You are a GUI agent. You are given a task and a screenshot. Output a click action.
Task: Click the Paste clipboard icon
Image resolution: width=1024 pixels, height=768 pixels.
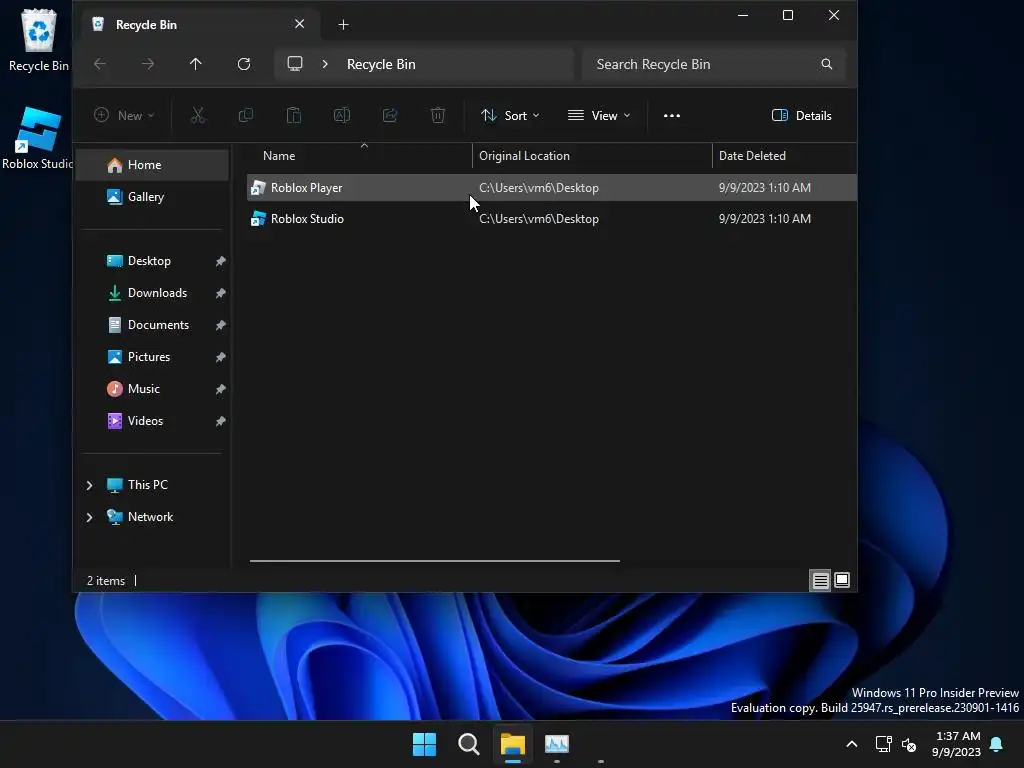(294, 116)
